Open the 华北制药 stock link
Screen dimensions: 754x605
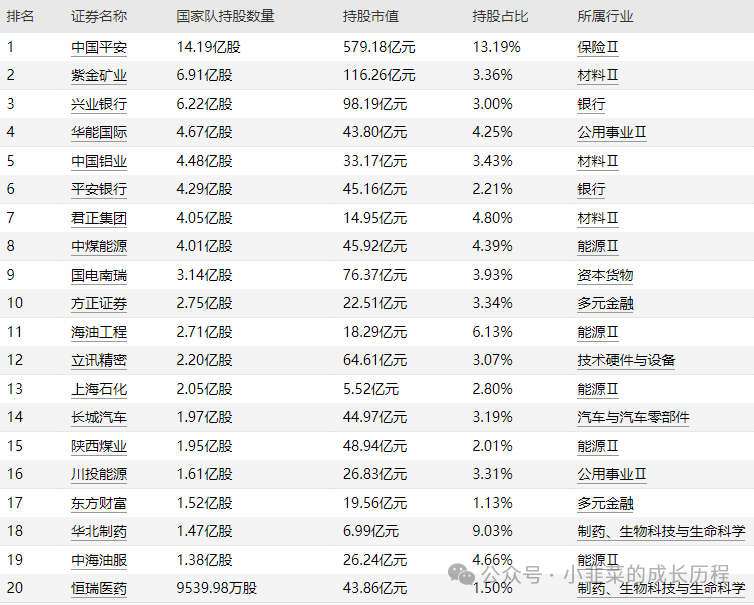99,532
